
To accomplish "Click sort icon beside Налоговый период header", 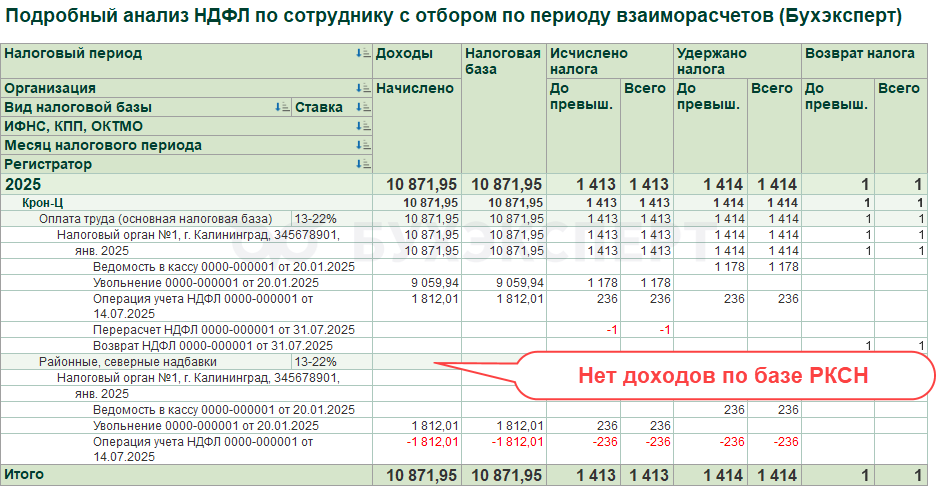I will click(x=363, y=54).
